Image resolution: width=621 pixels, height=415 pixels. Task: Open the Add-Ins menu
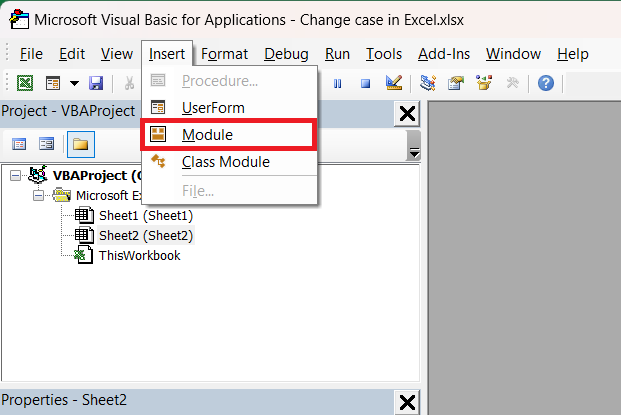pyautogui.click(x=444, y=54)
